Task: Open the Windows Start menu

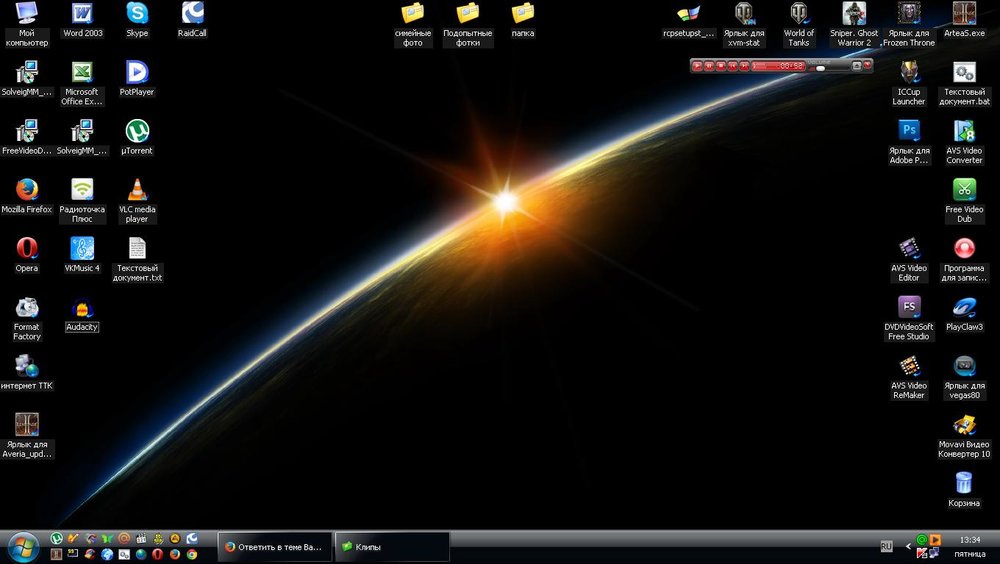Action: (x=22, y=546)
